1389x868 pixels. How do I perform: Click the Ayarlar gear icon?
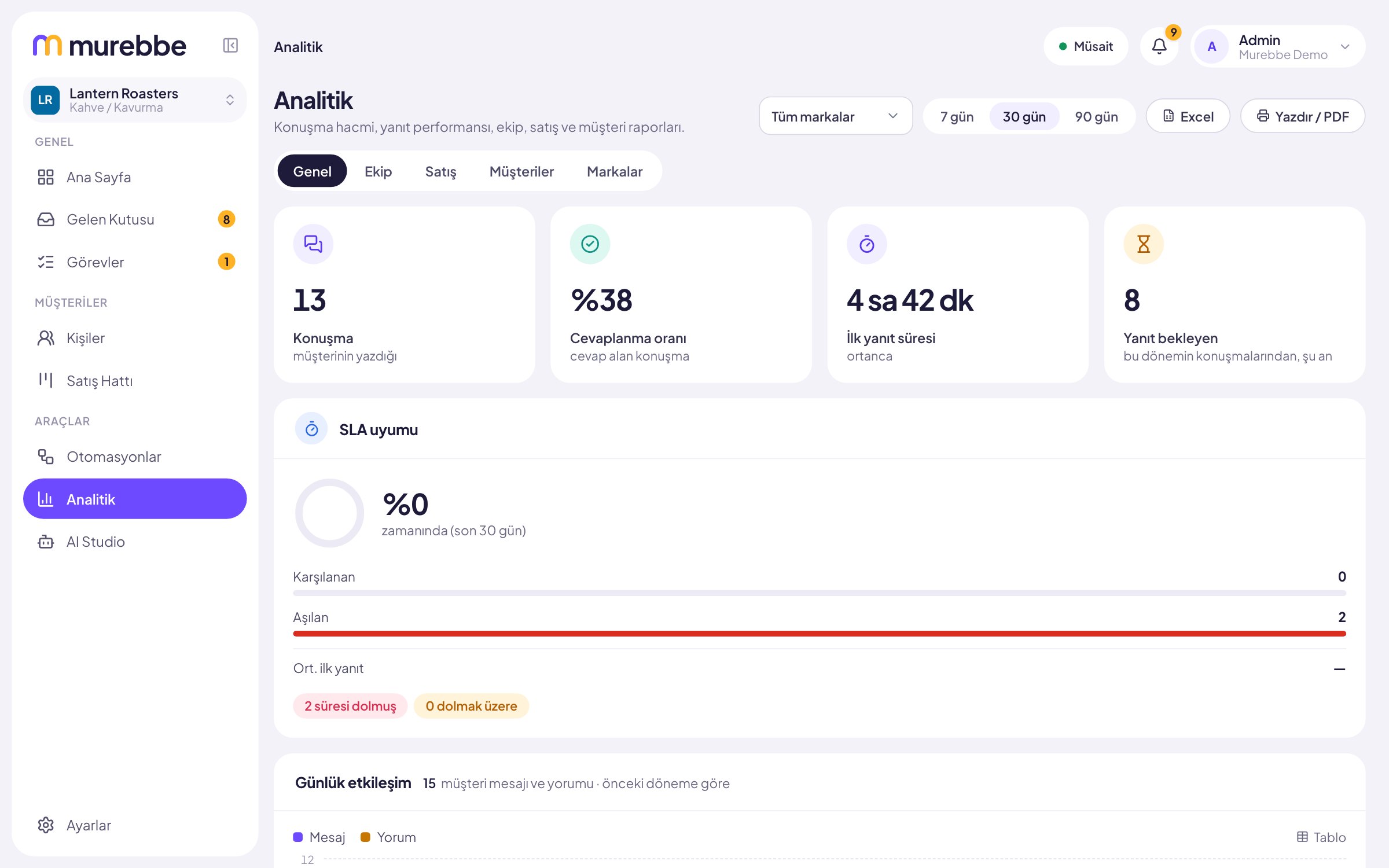[46, 825]
